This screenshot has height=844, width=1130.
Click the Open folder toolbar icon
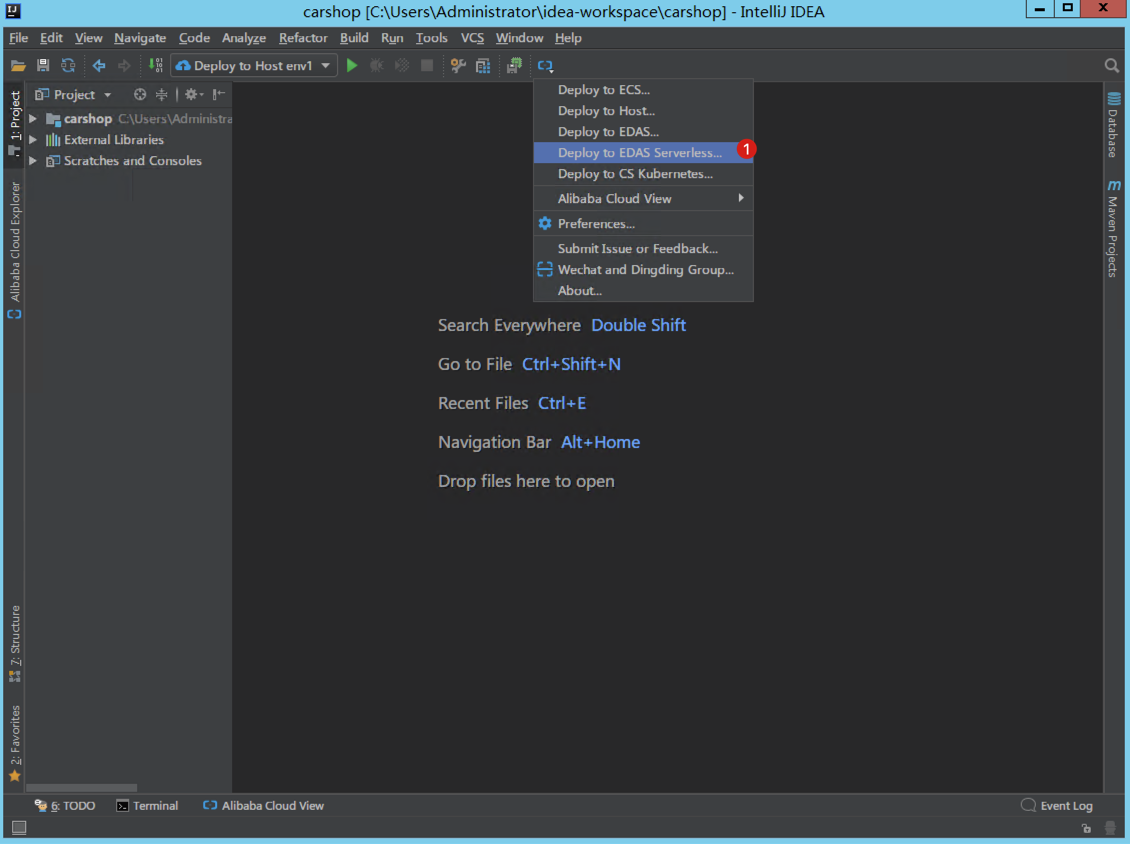click(x=18, y=66)
